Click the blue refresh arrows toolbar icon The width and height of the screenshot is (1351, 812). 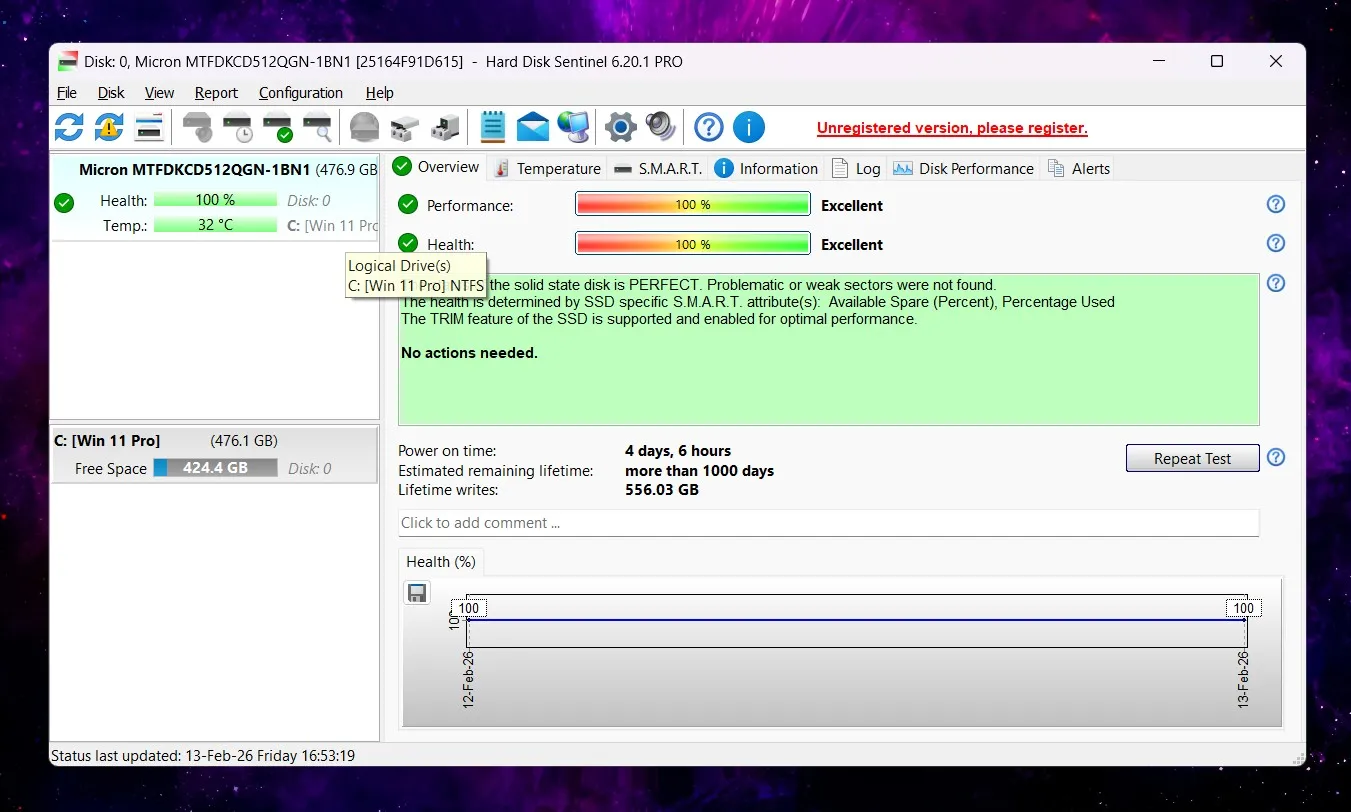(x=69, y=127)
